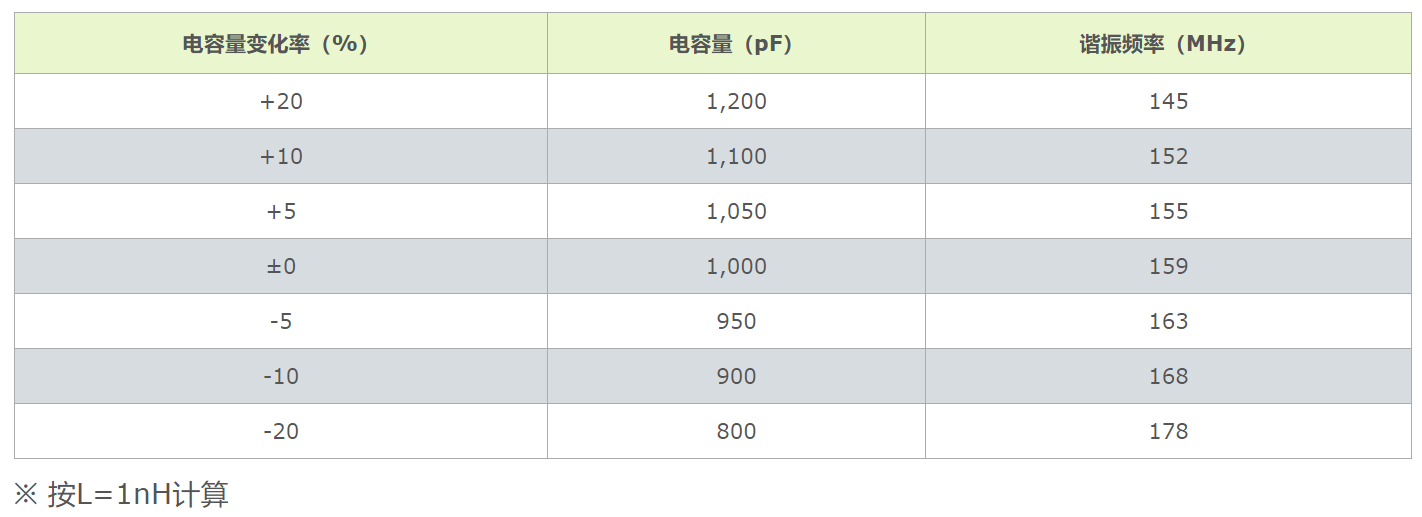Select the 1,050 capacitance value
Image resolution: width=1422 pixels, height=517 pixels.
click(x=736, y=211)
